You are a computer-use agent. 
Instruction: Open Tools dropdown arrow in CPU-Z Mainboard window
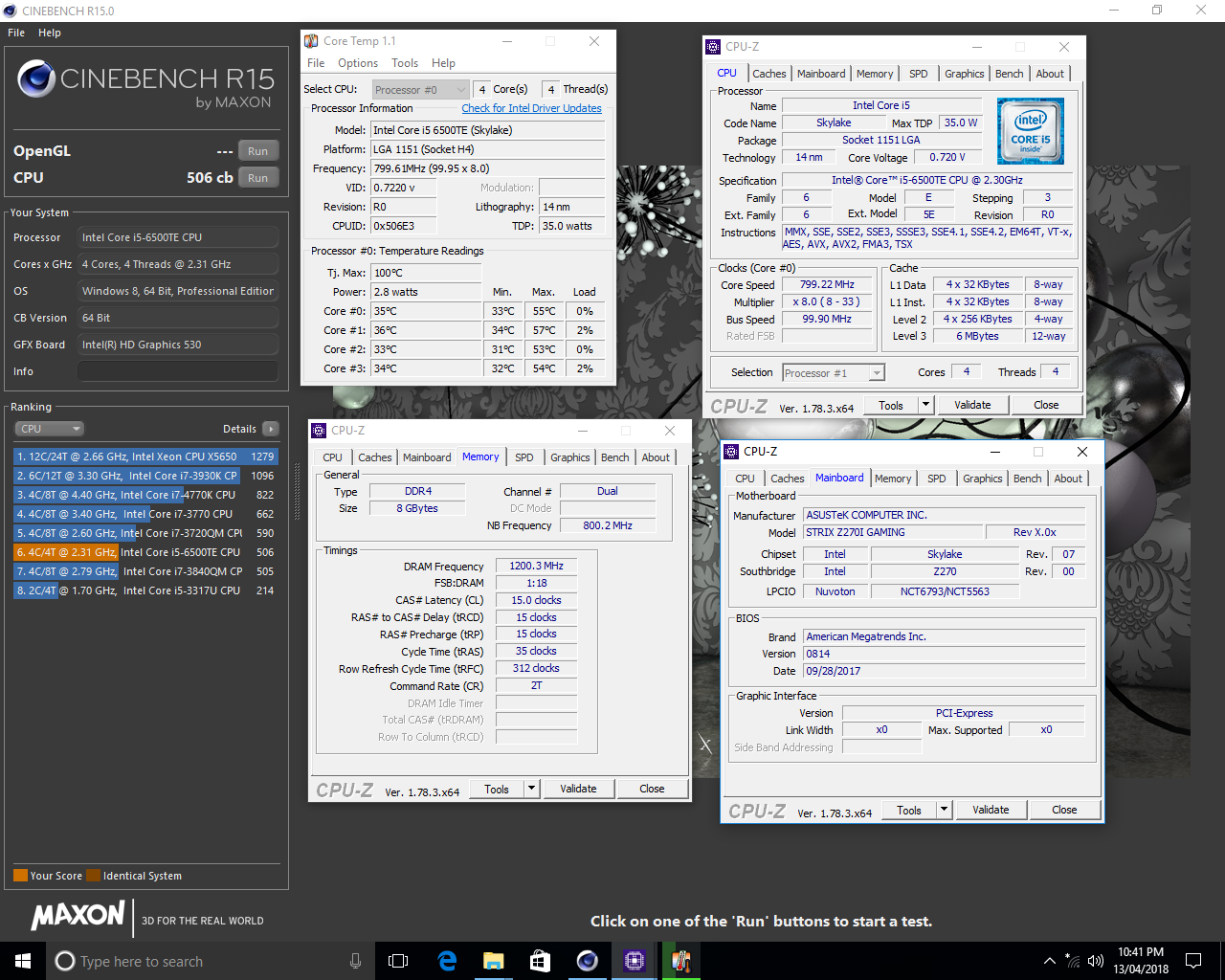tap(944, 810)
